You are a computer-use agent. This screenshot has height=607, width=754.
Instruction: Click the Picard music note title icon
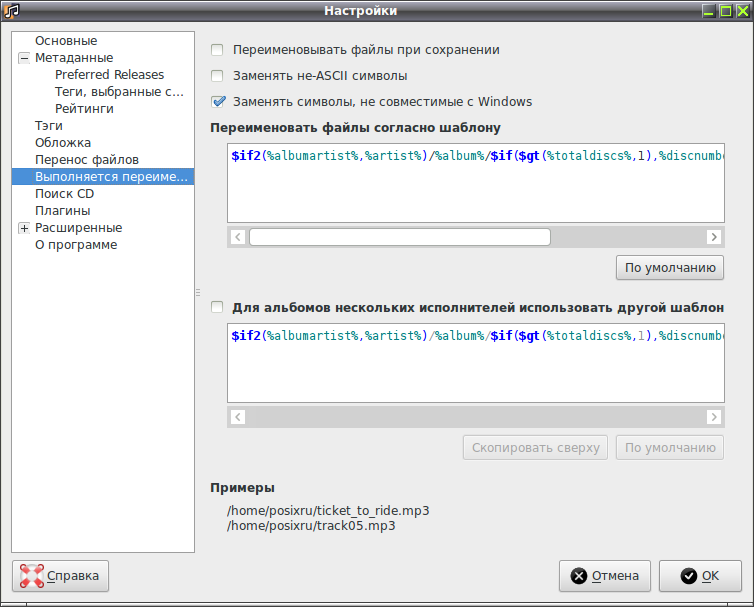click(11, 11)
